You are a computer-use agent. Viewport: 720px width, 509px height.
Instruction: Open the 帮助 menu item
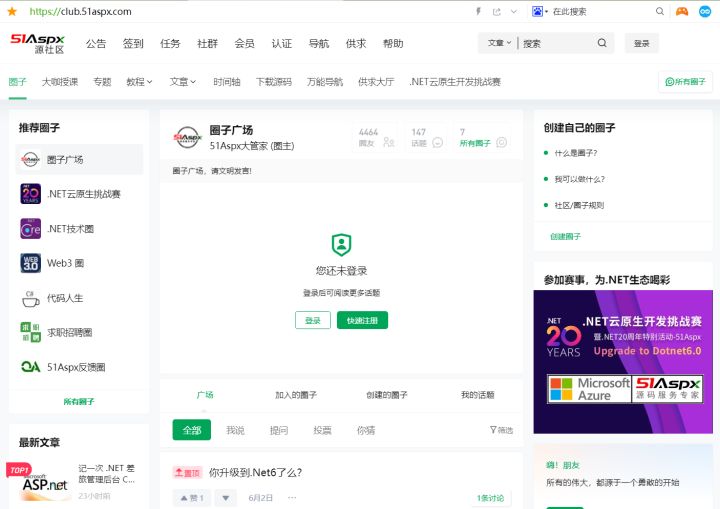(393, 44)
